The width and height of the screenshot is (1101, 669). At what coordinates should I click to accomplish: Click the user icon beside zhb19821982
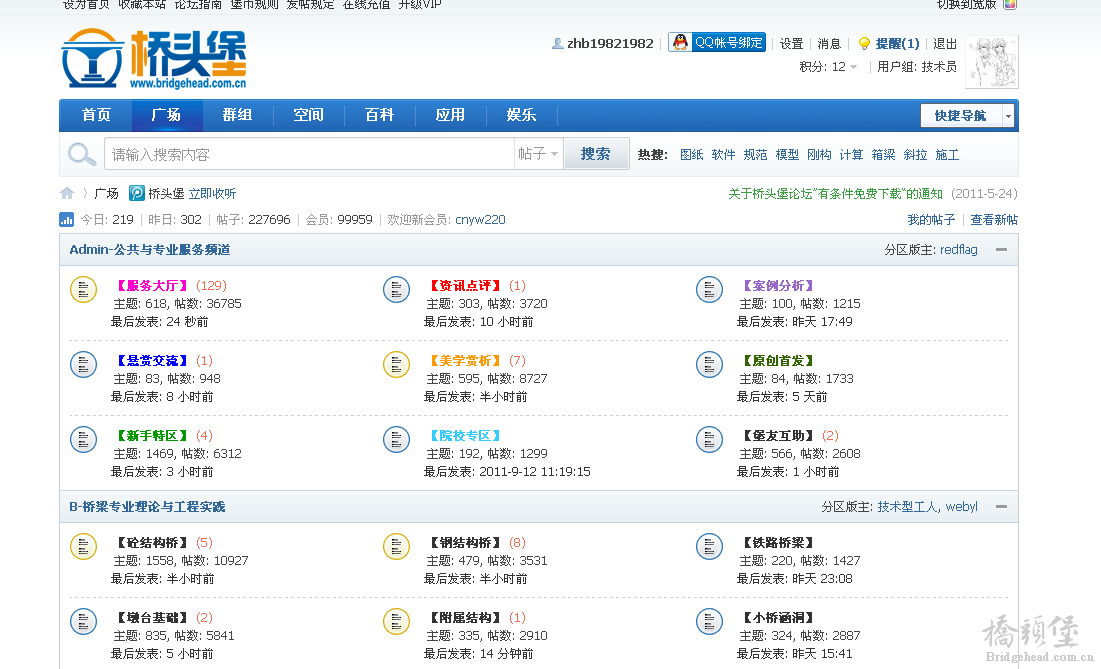point(558,44)
